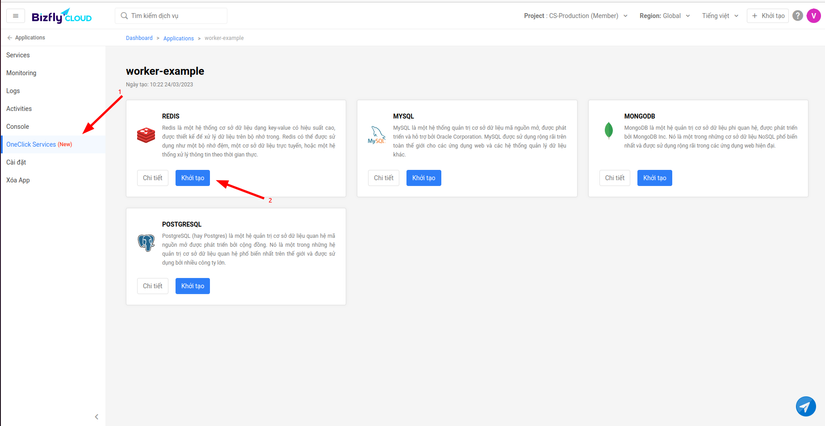Open the Telegram chat bubble icon
Screen dimensions: 825x426
click(x=806, y=407)
